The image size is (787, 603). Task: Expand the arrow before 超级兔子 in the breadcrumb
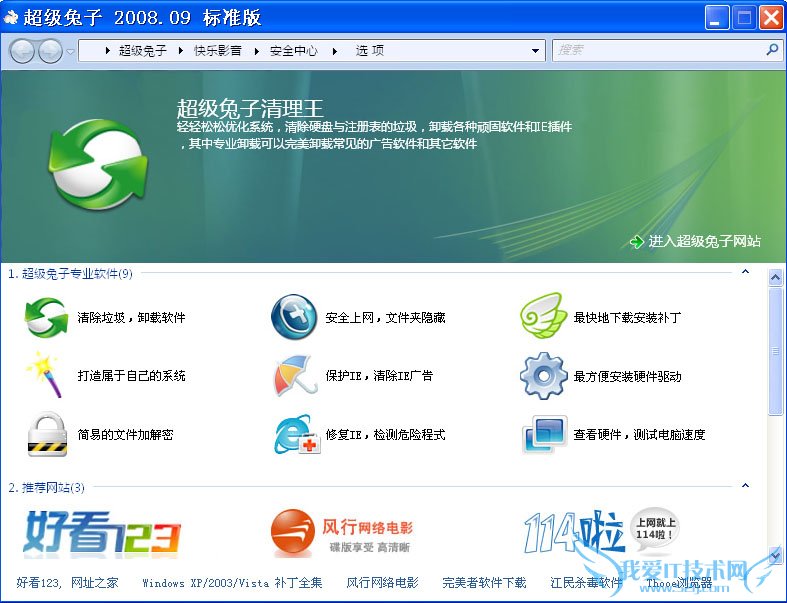(x=107, y=50)
